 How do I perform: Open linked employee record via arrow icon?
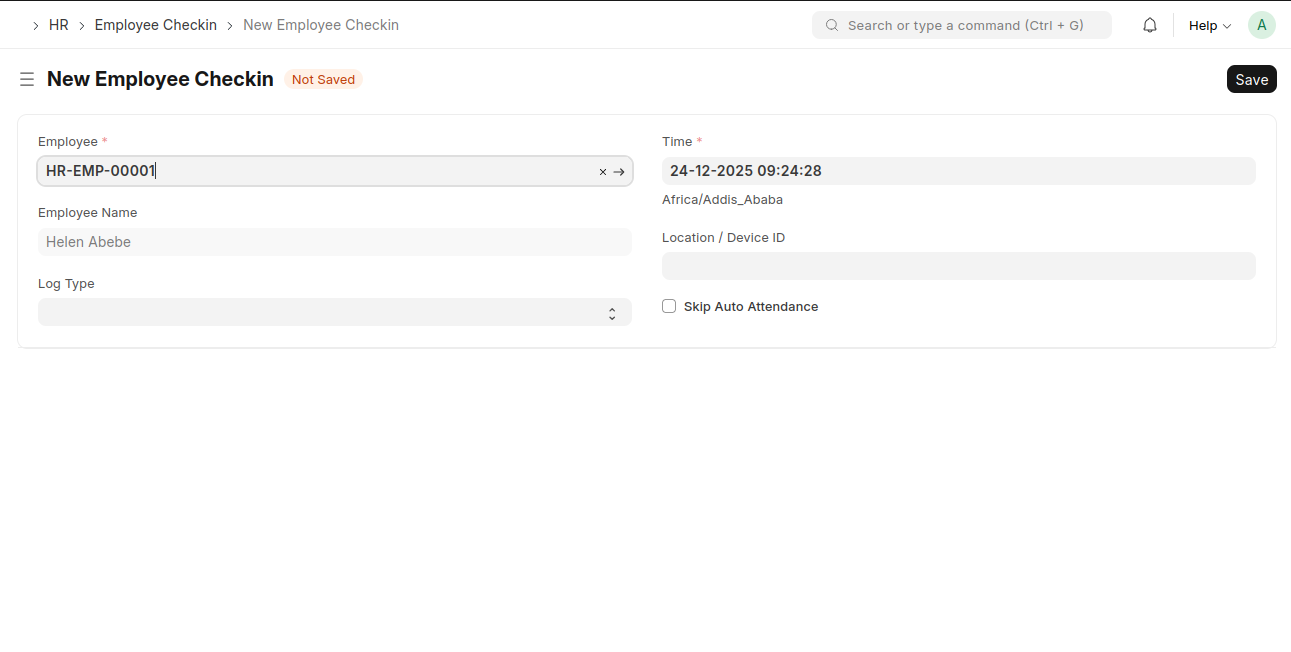619,172
